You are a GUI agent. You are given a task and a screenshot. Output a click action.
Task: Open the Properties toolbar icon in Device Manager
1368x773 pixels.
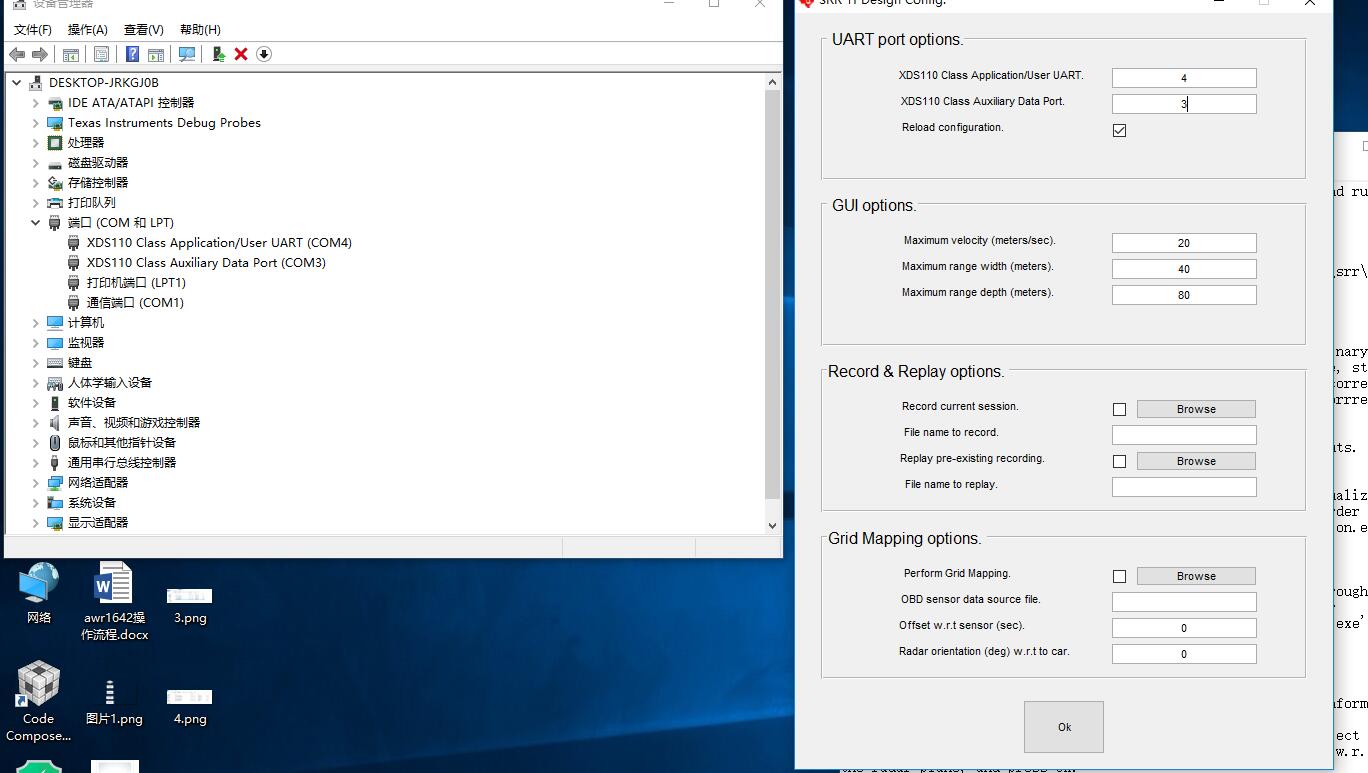coord(101,54)
